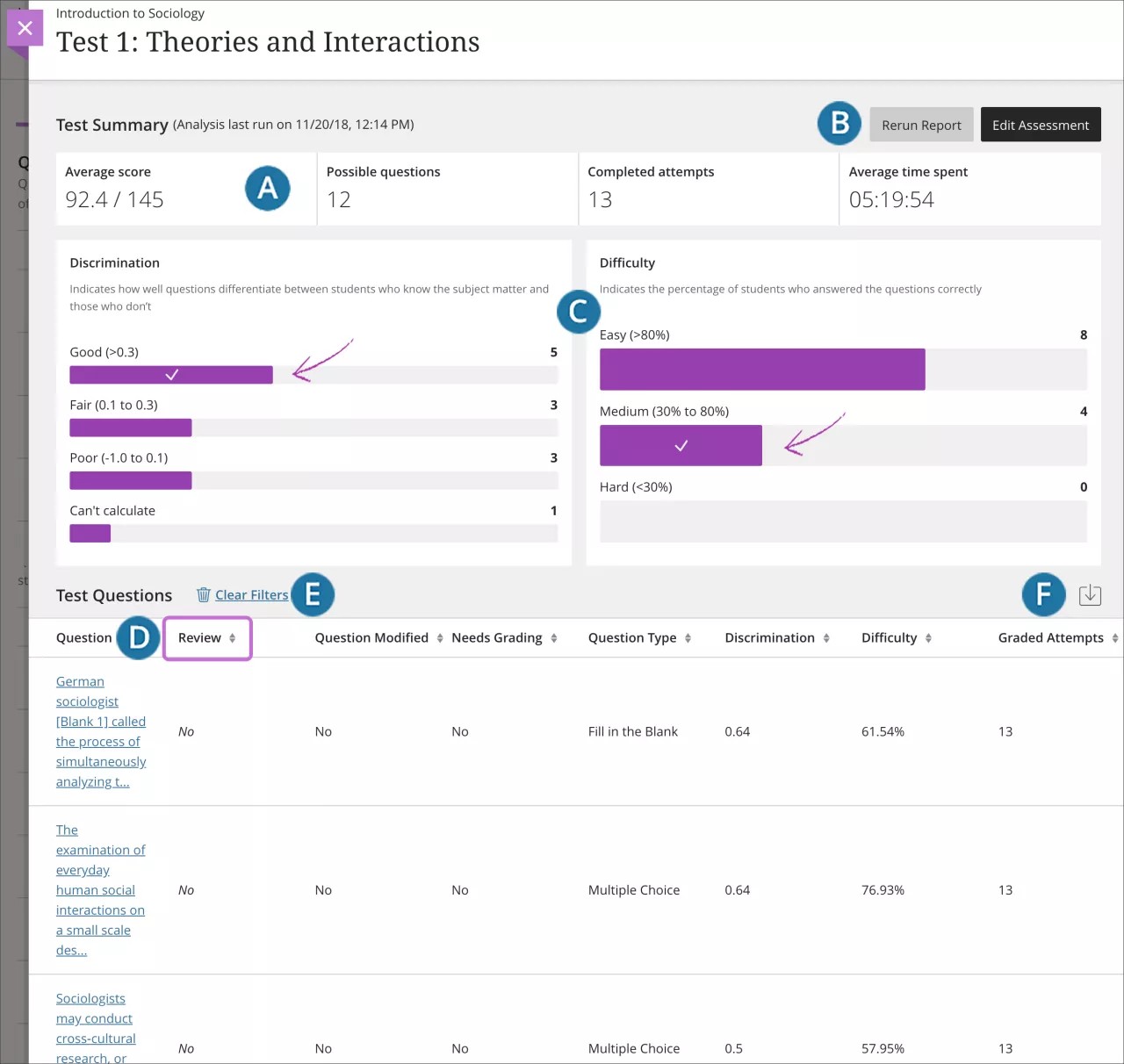
Task: Click the trash icon beside Clear Filters
Action: click(x=204, y=594)
